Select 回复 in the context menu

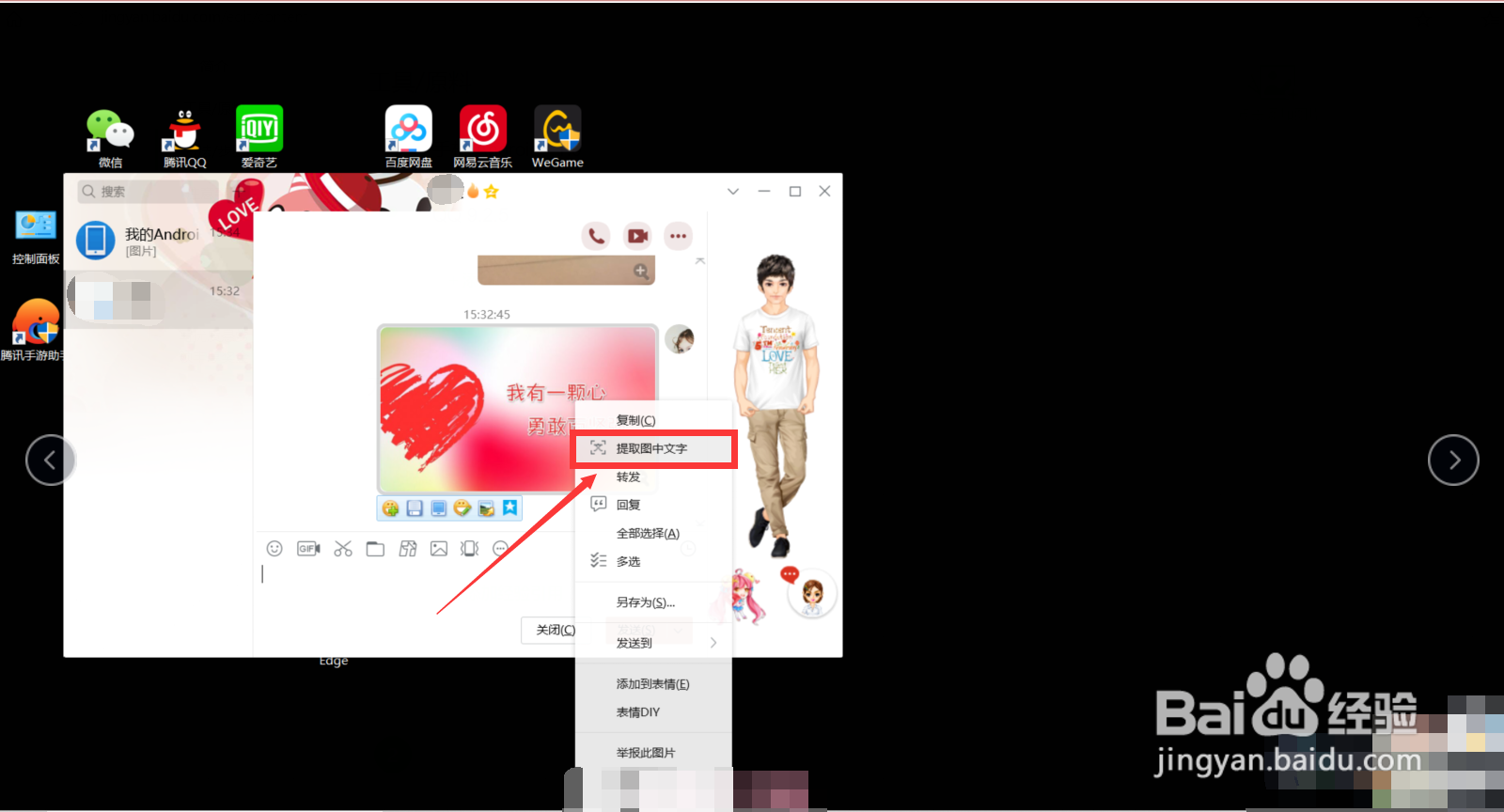(653, 505)
